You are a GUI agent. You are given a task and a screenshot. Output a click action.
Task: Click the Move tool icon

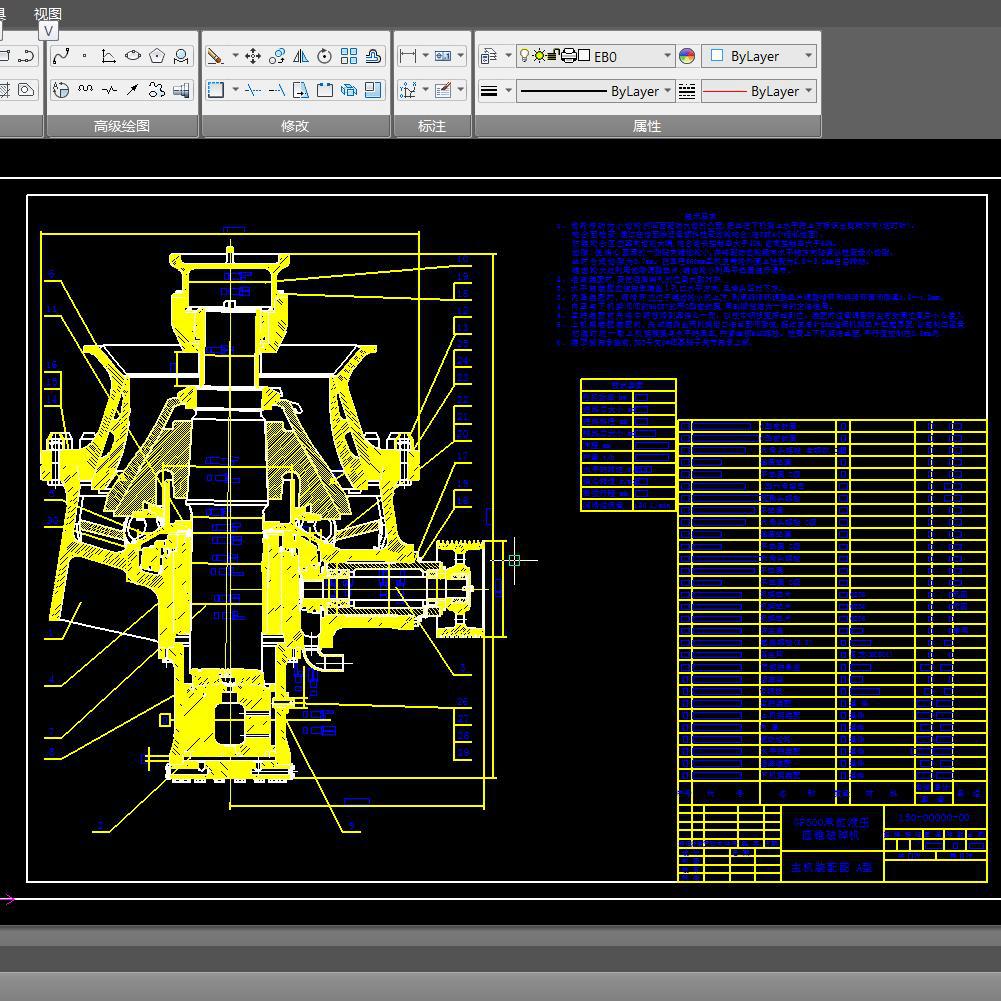pyautogui.click(x=253, y=56)
